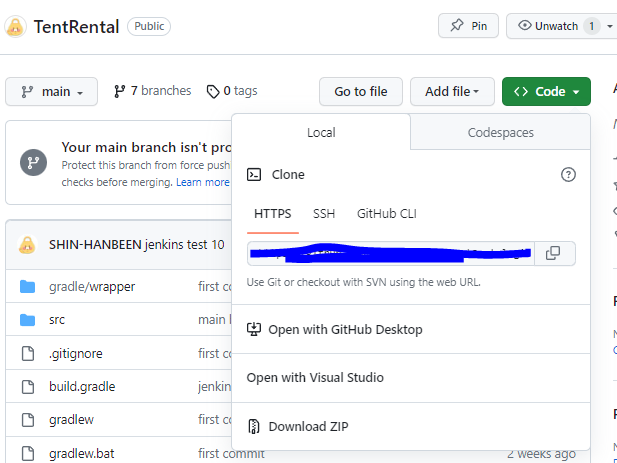
Task: Click the Go to file button
Action: [361, 92]
